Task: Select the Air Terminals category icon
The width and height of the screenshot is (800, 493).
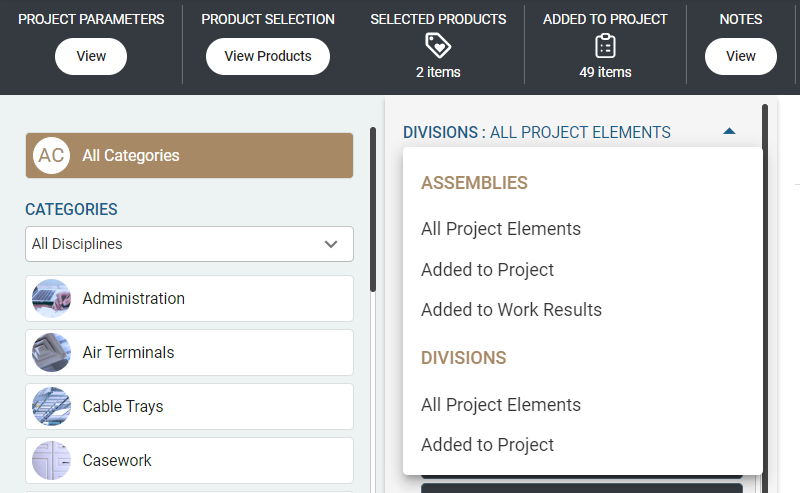Action: [x=52, y=353]
